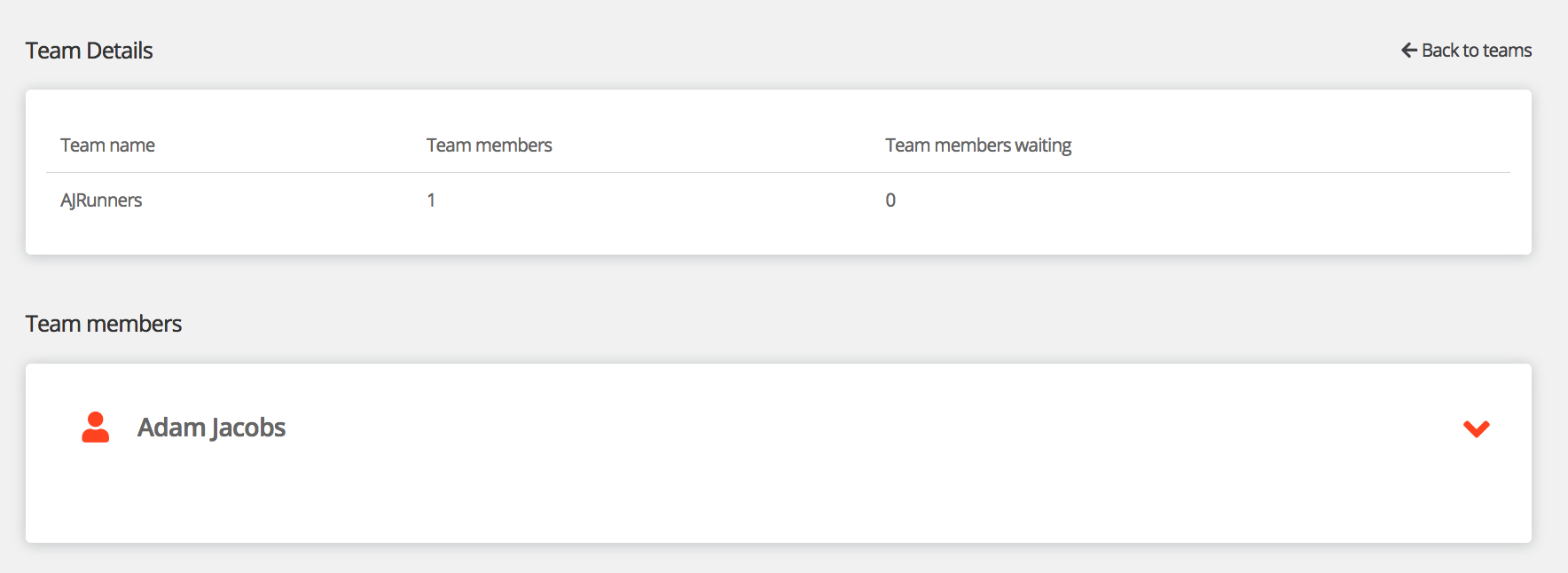Image resolution: width=1568 pixels, height=573 pixels.
Task: Click empty space right of the waiting count
Action: coord(1197,200)
